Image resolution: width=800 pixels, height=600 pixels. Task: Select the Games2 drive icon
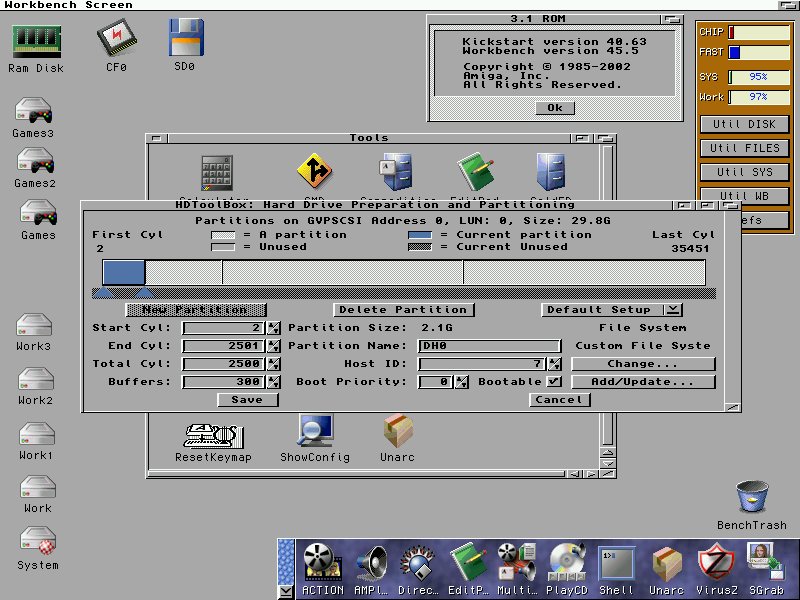coord(36,161)
